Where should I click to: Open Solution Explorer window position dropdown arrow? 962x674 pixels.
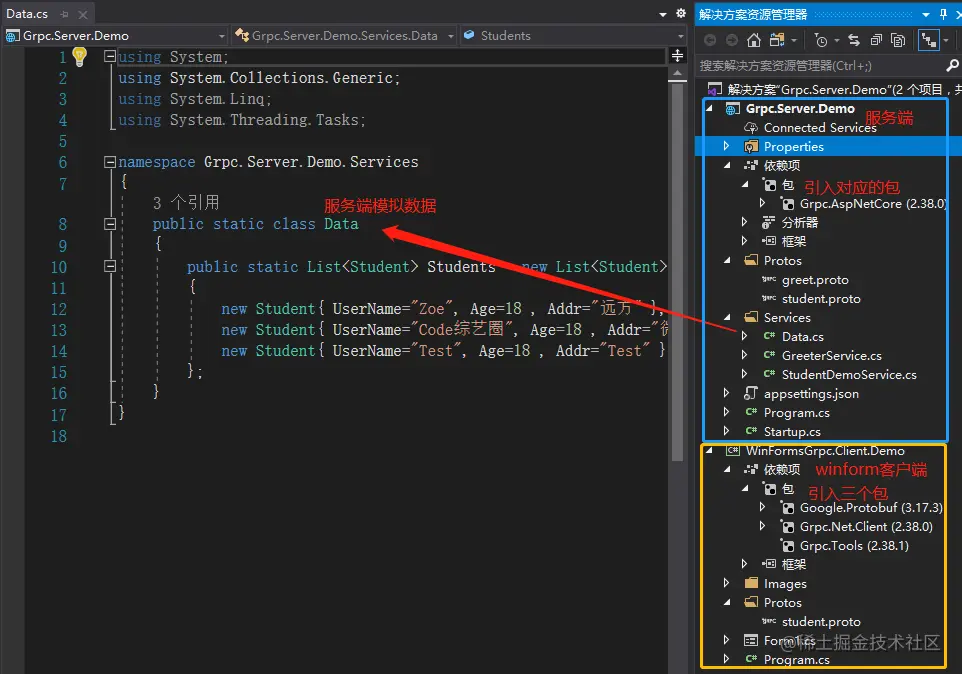coord(926,15)
